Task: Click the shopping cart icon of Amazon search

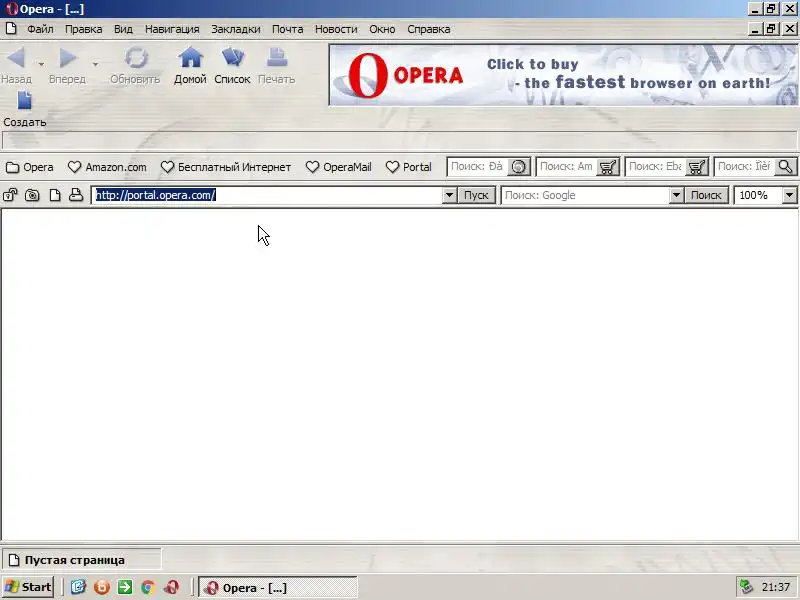Action: pyautogui.click(x=607, y=167)
